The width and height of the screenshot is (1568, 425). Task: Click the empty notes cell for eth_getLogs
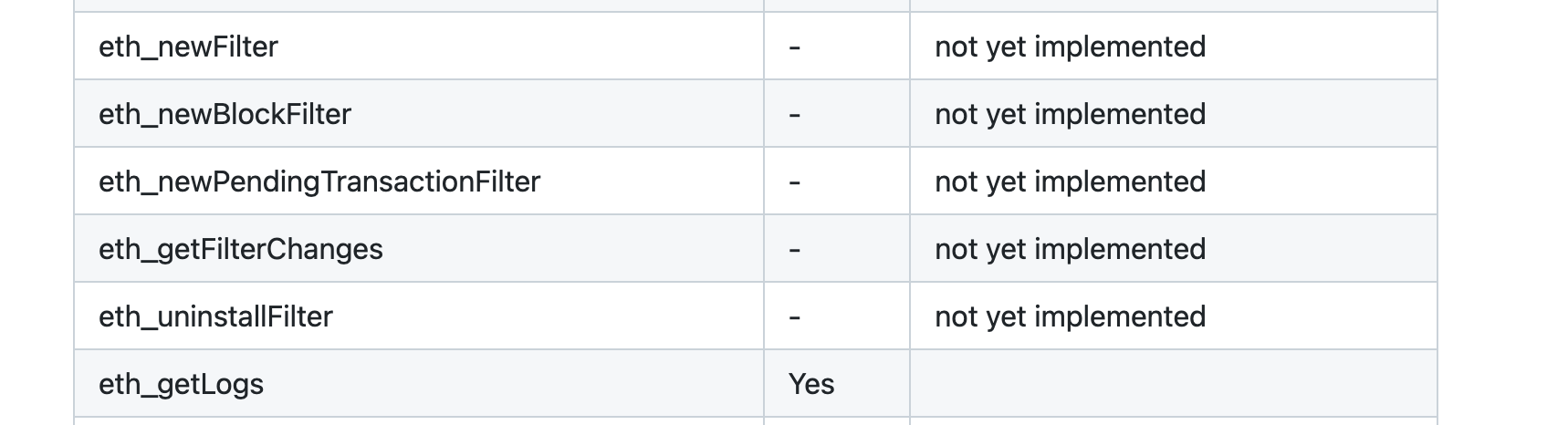1173,383
